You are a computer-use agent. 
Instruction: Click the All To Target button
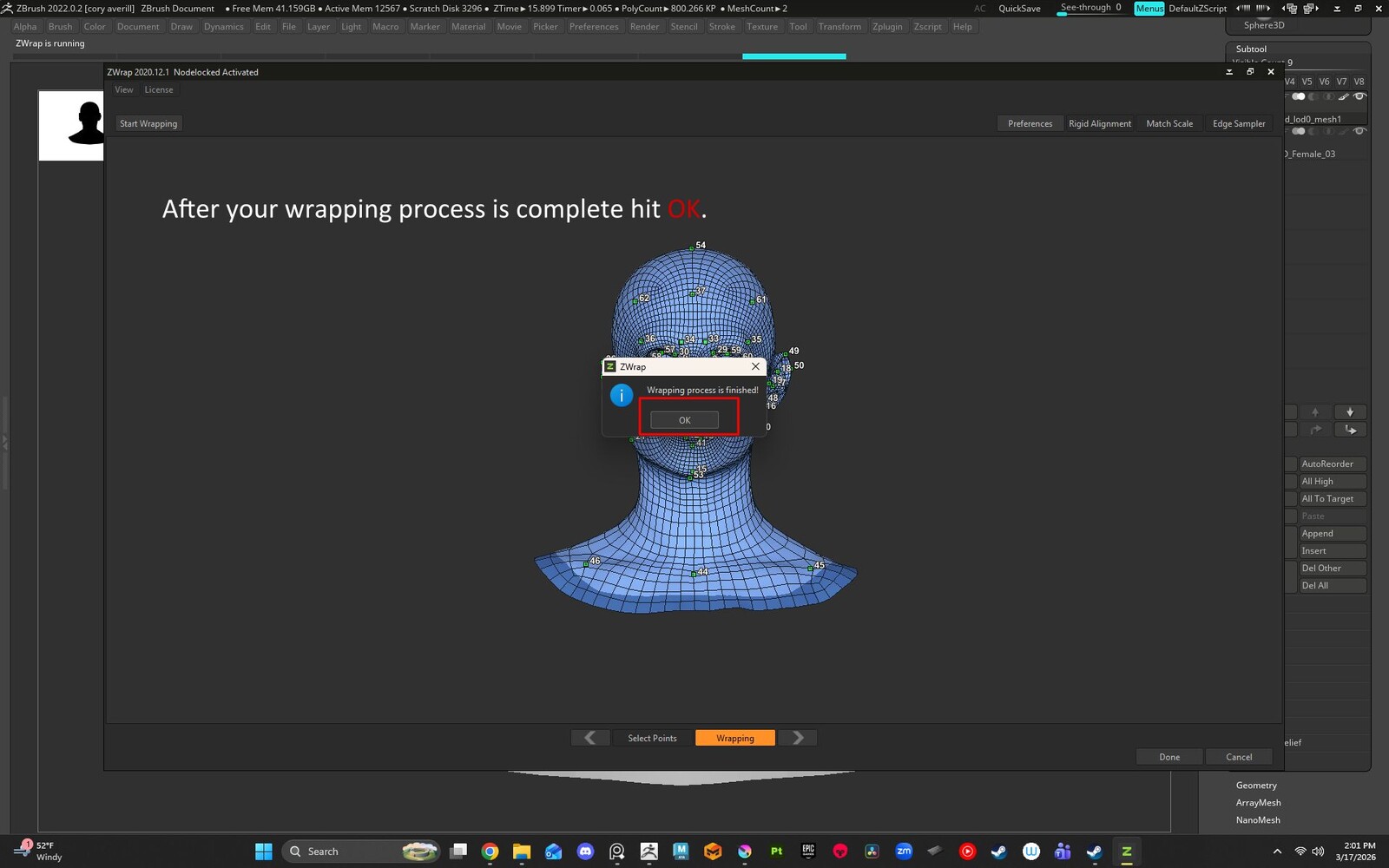(x=1333, y=499)
